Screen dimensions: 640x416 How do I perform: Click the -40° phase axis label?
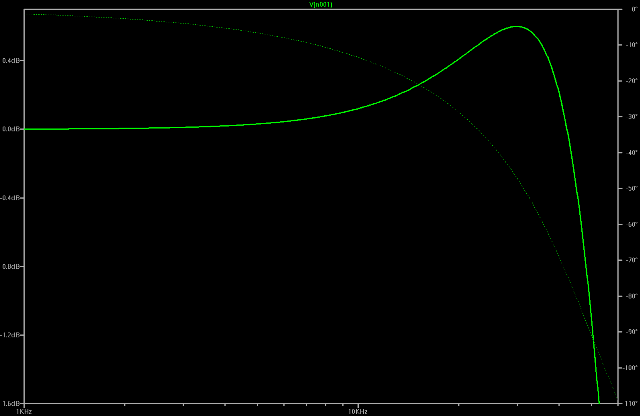[x=630, y=153]
